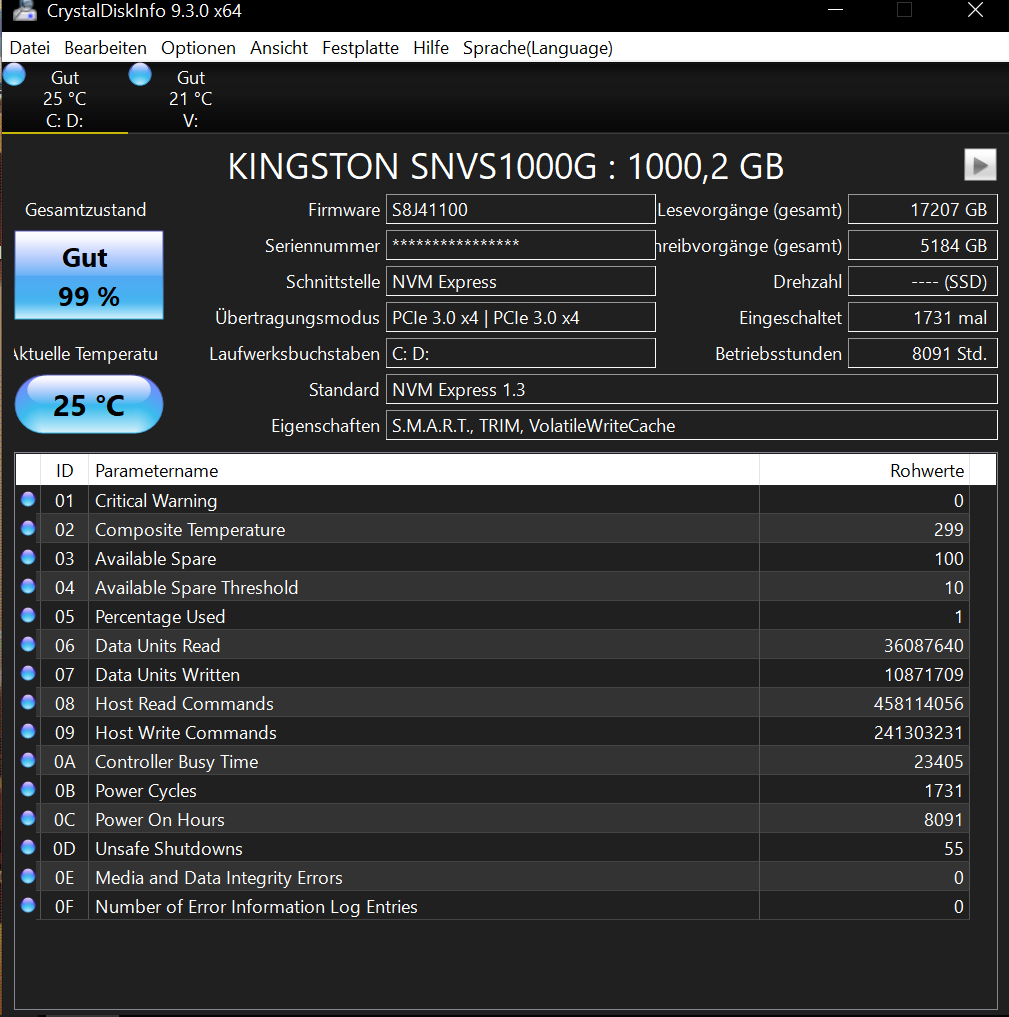This screenshot has height=1017, width=1009.
Task: Click the Übertragungsmodus field PCIe 3.0 x4
Action: click(520, 318)
